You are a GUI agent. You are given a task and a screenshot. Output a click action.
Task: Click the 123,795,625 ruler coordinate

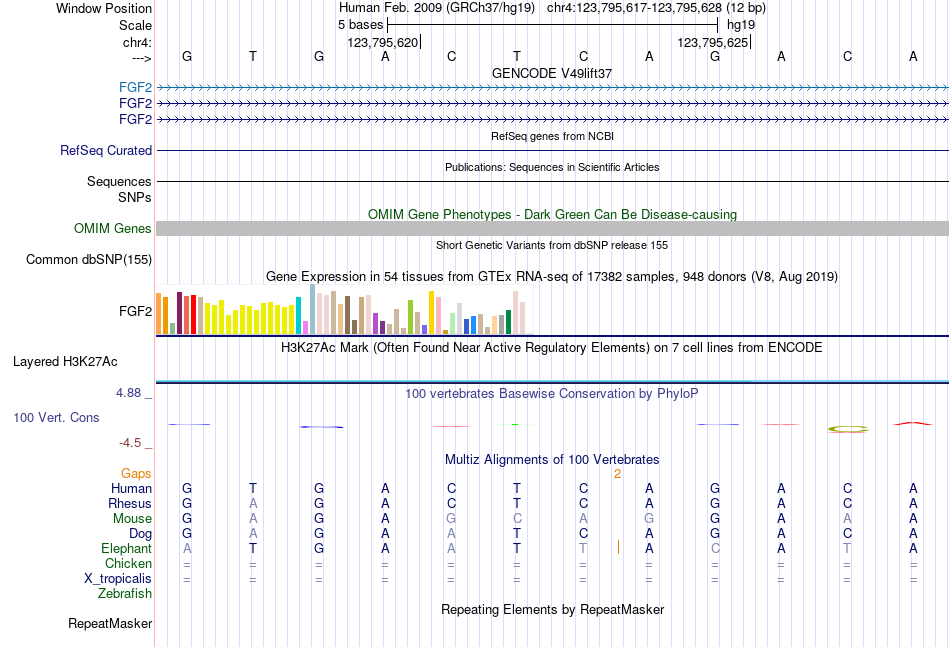tap(713, 42)
